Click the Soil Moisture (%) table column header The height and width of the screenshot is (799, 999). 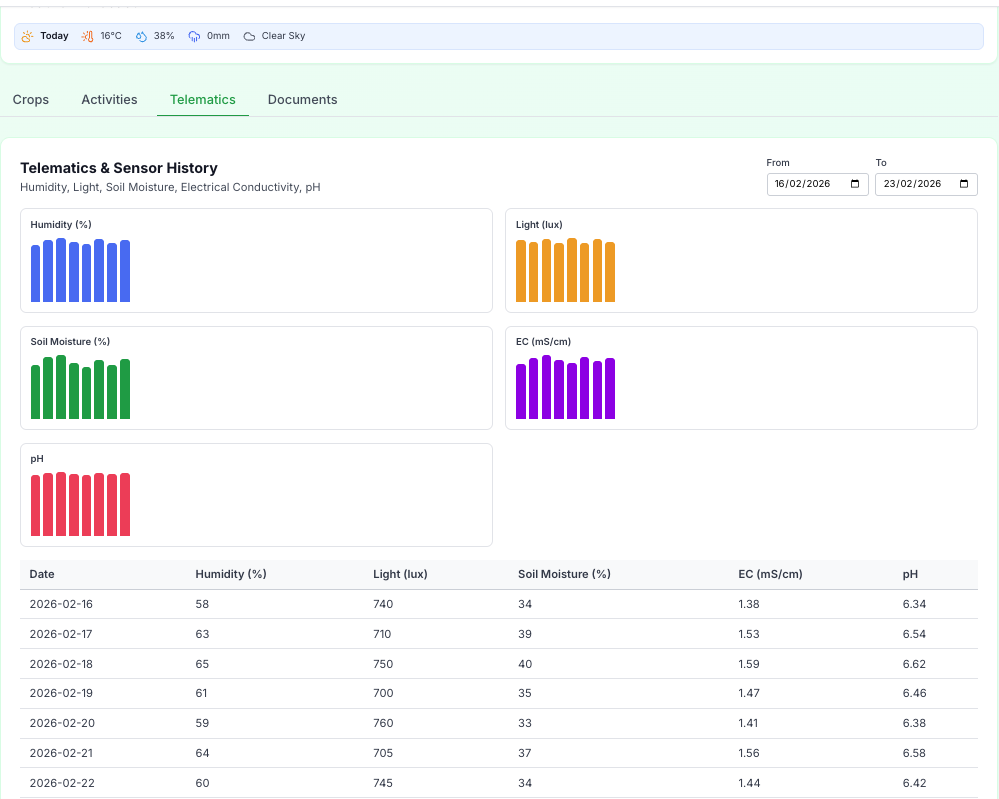(x=564, y=574)
